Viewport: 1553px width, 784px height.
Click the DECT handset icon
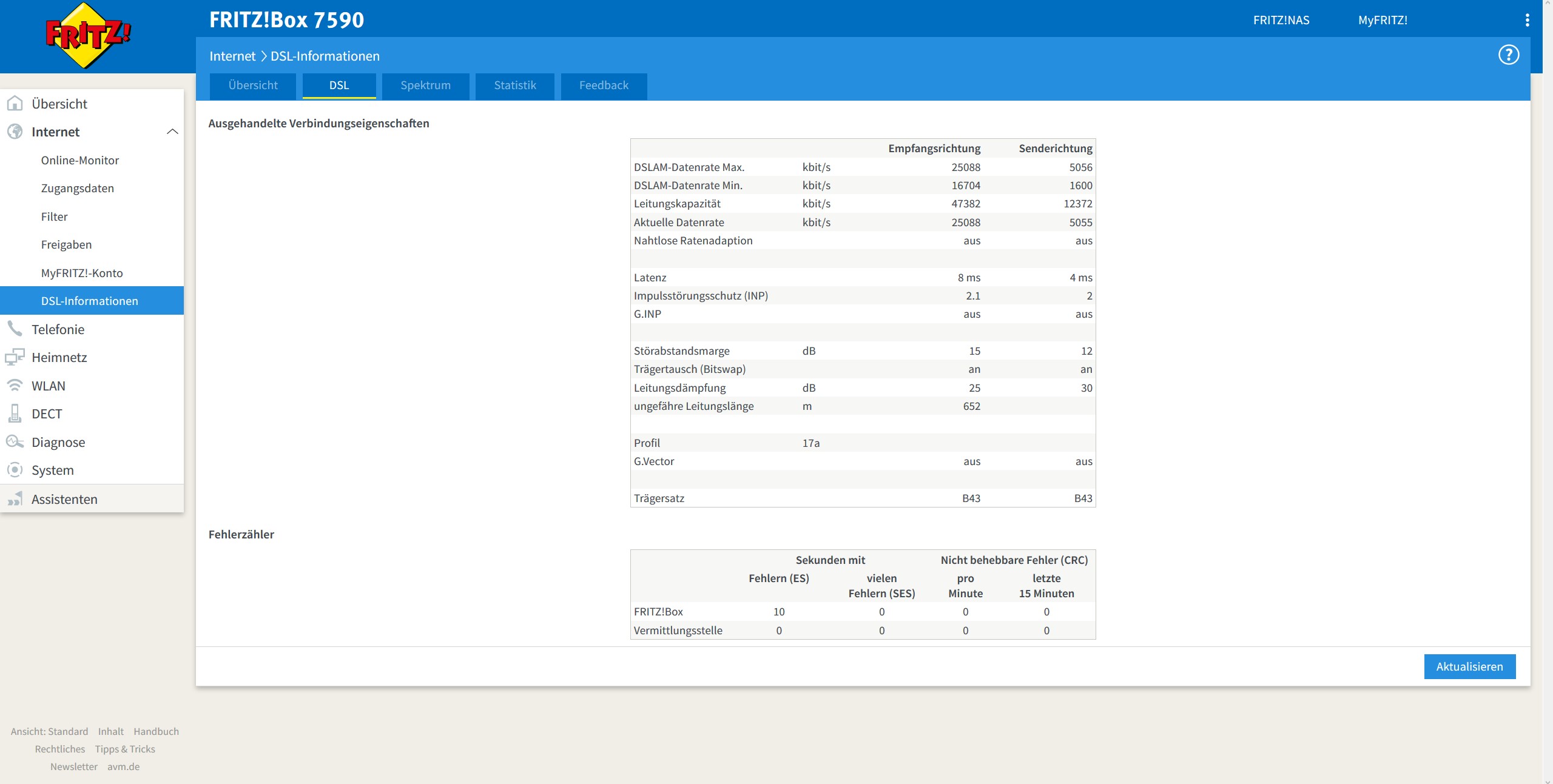[15, 414]
